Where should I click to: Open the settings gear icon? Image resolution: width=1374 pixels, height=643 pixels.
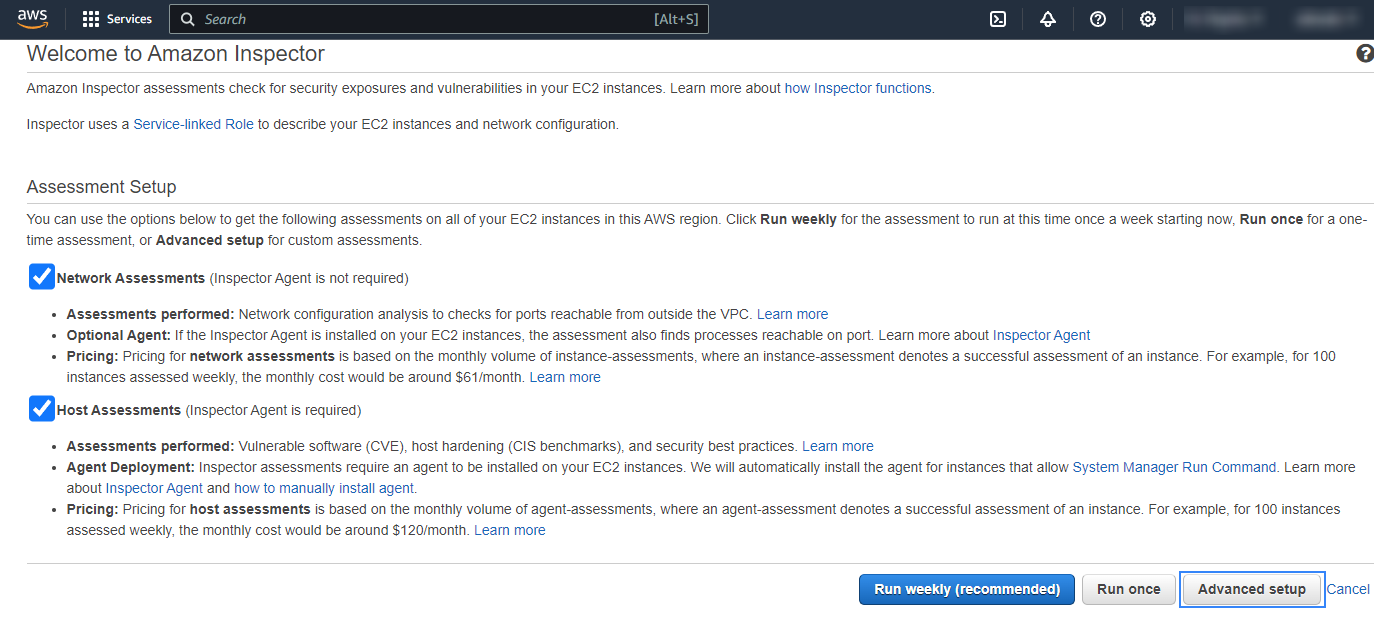(1148, 19)
